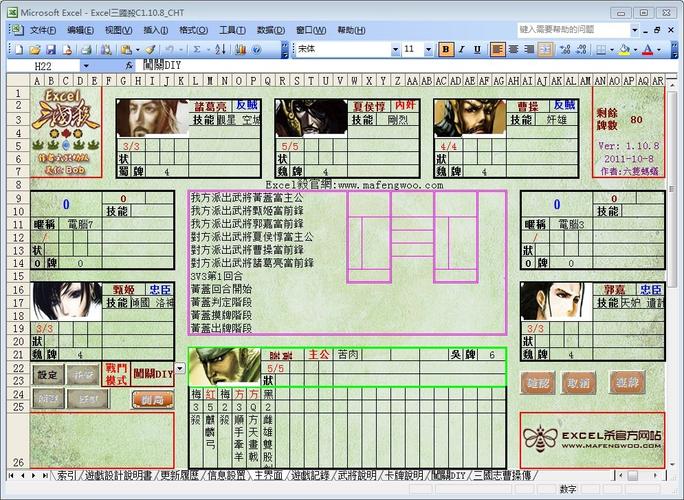Open the font size 11 dropdown

click(428, 48)
